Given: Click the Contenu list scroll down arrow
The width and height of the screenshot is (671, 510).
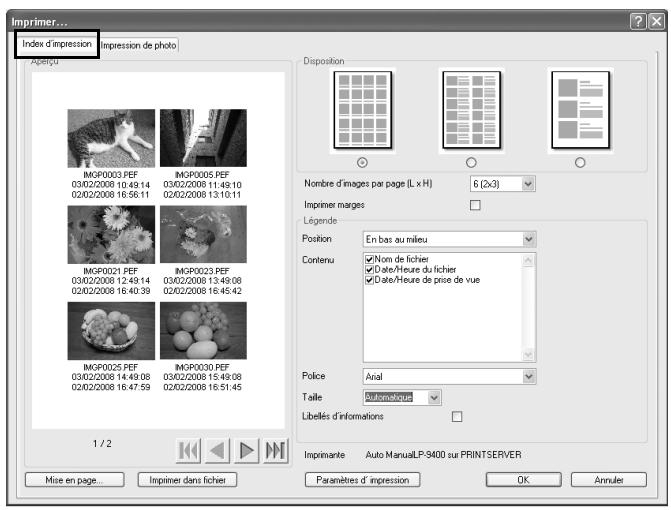Looking at the screenshot, I should point(528,355).
